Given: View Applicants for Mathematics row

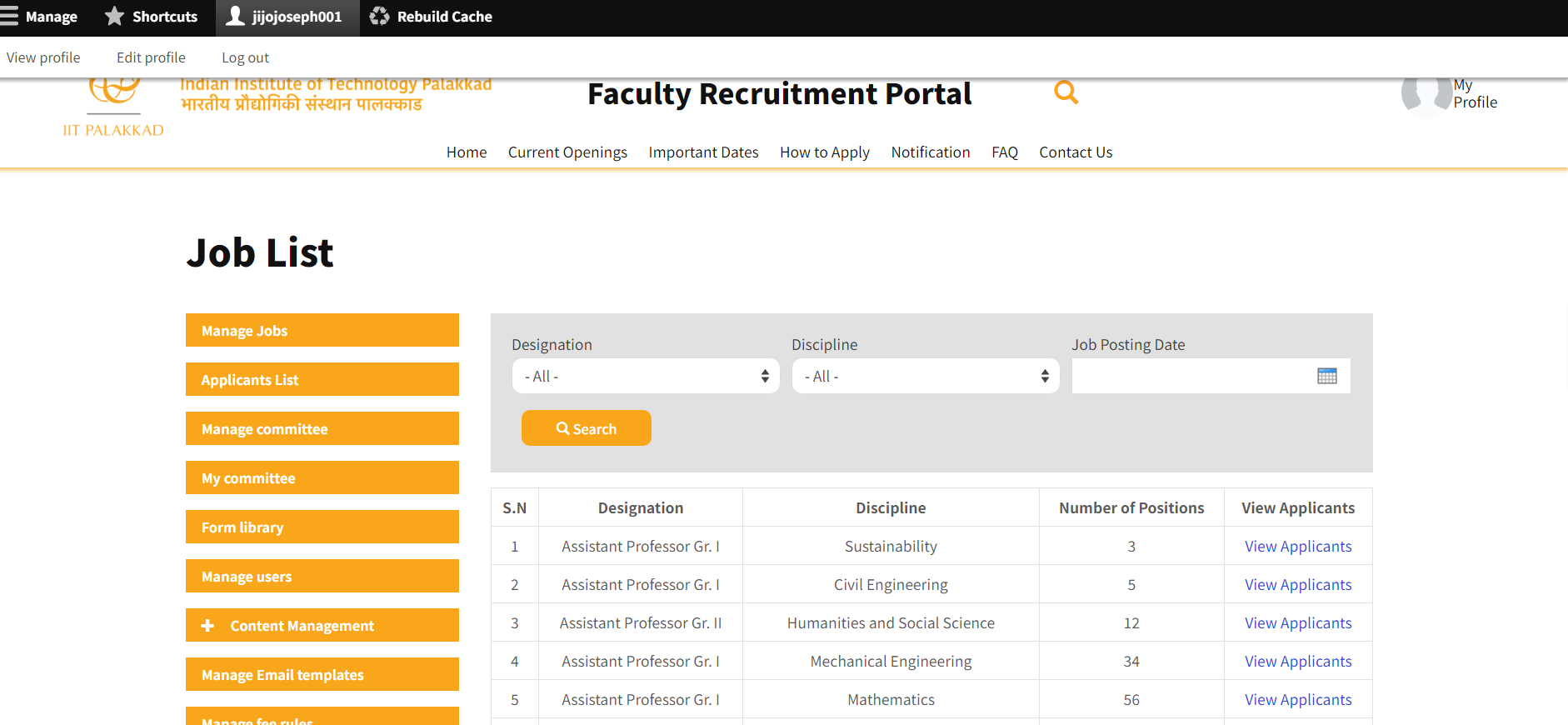Looking at the screenshot, I should tap(1297, 700).
